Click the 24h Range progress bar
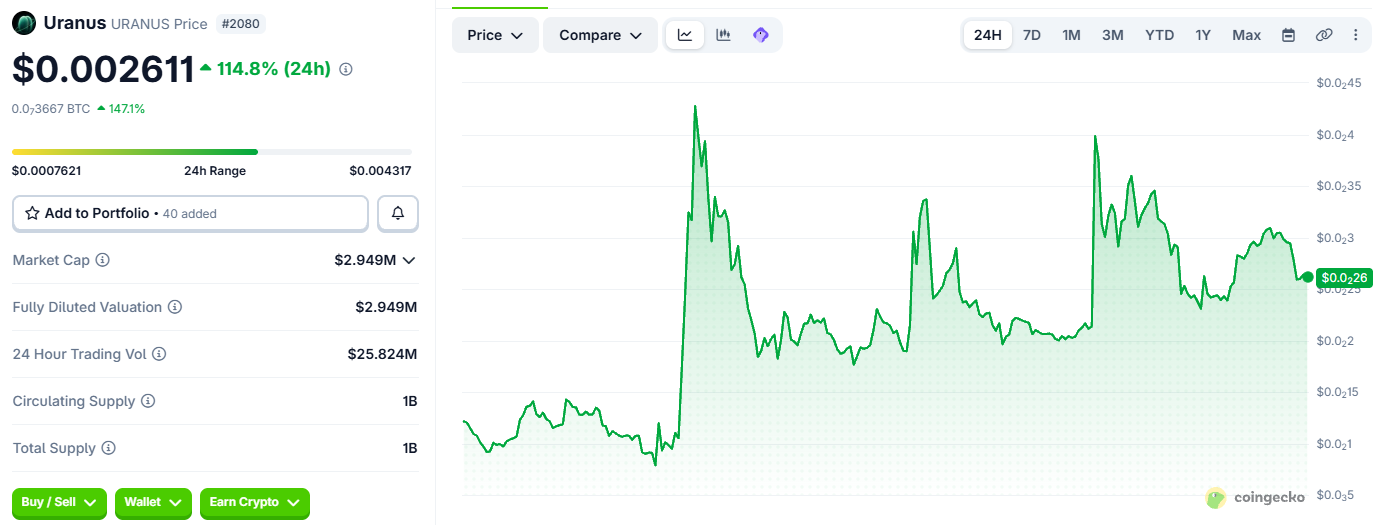This screenshot has height=525, width=1382. [x=211, y=152]
